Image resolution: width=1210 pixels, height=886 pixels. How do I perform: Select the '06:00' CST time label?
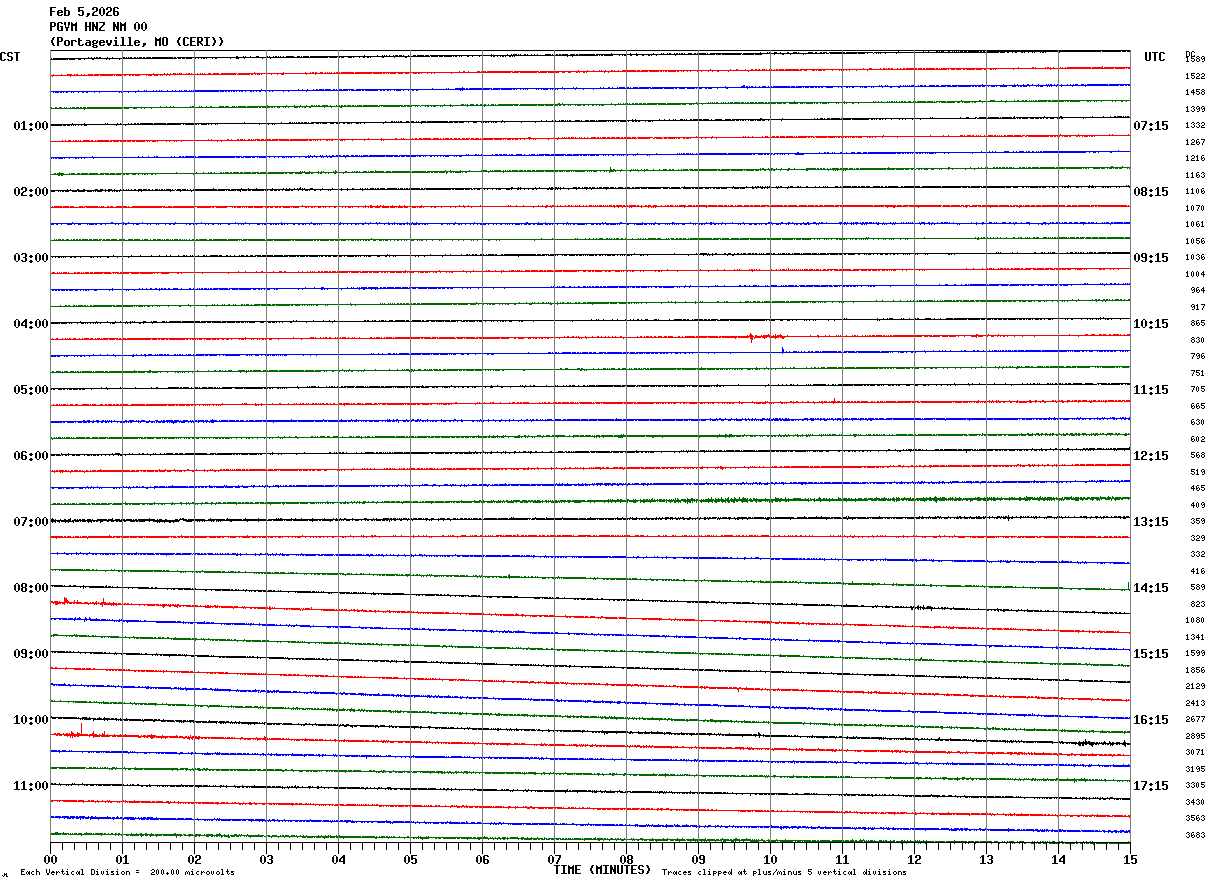[30, 456]
